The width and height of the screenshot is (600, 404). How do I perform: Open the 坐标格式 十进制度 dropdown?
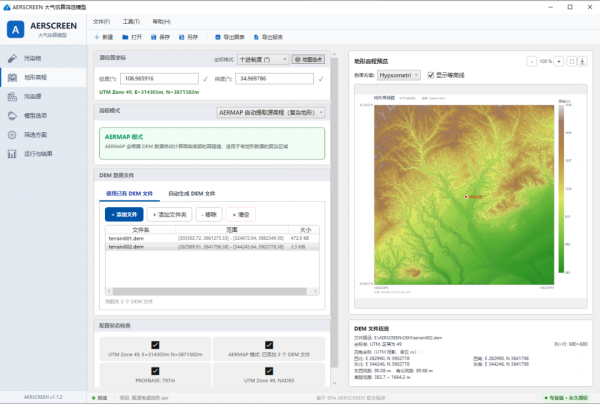point(263,59)
